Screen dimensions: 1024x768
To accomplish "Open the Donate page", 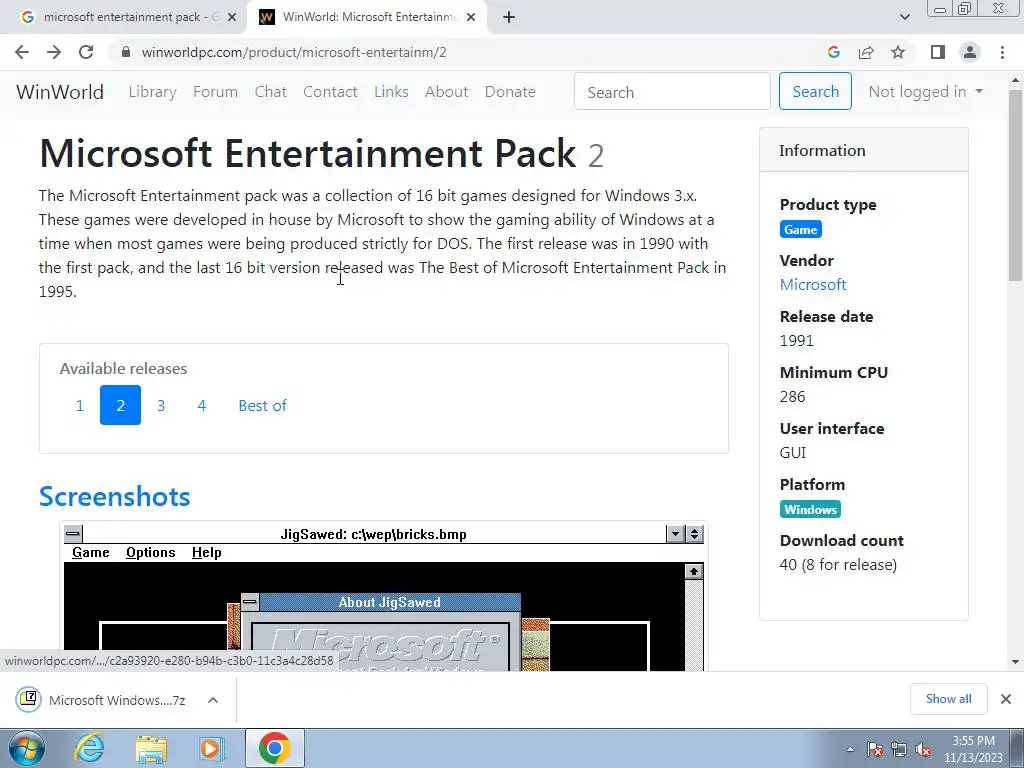I will 510,92.
